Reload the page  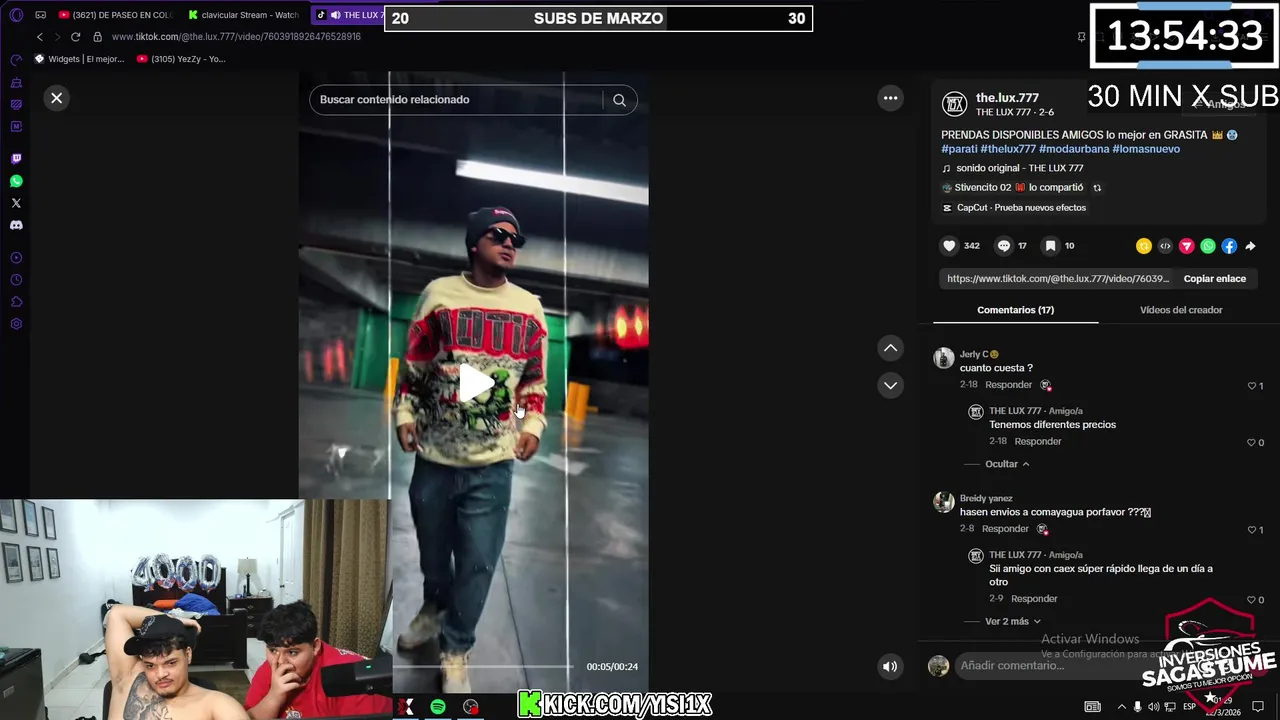pos(75,37)
